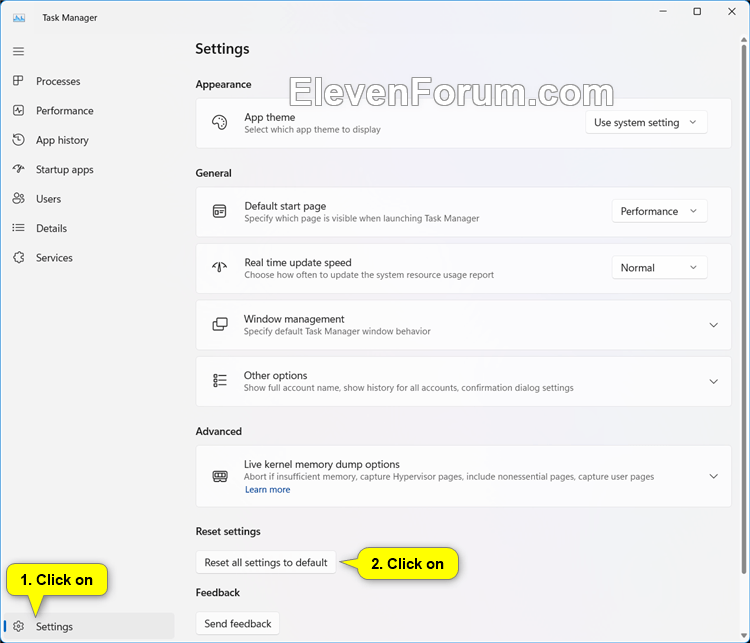The image size is (750, 643).
Task: Open the Real time update speed dropdown
Action: (x=660, y=267)
